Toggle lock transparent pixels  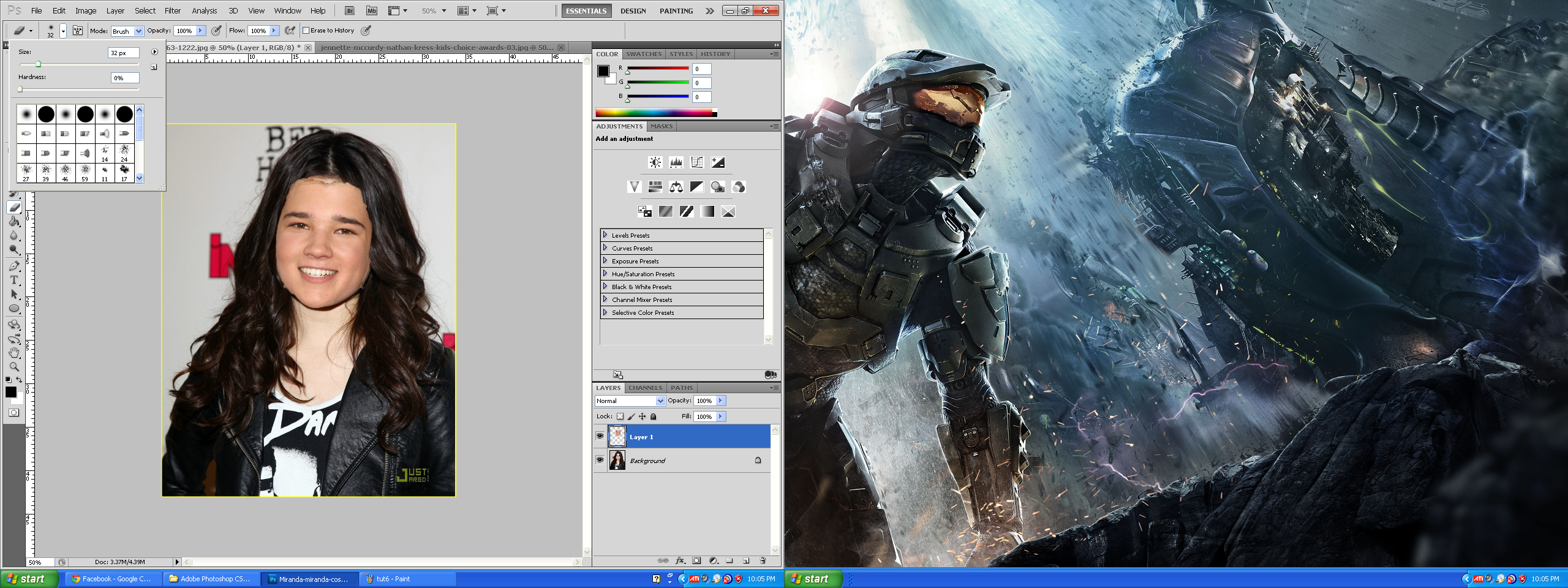620,417
